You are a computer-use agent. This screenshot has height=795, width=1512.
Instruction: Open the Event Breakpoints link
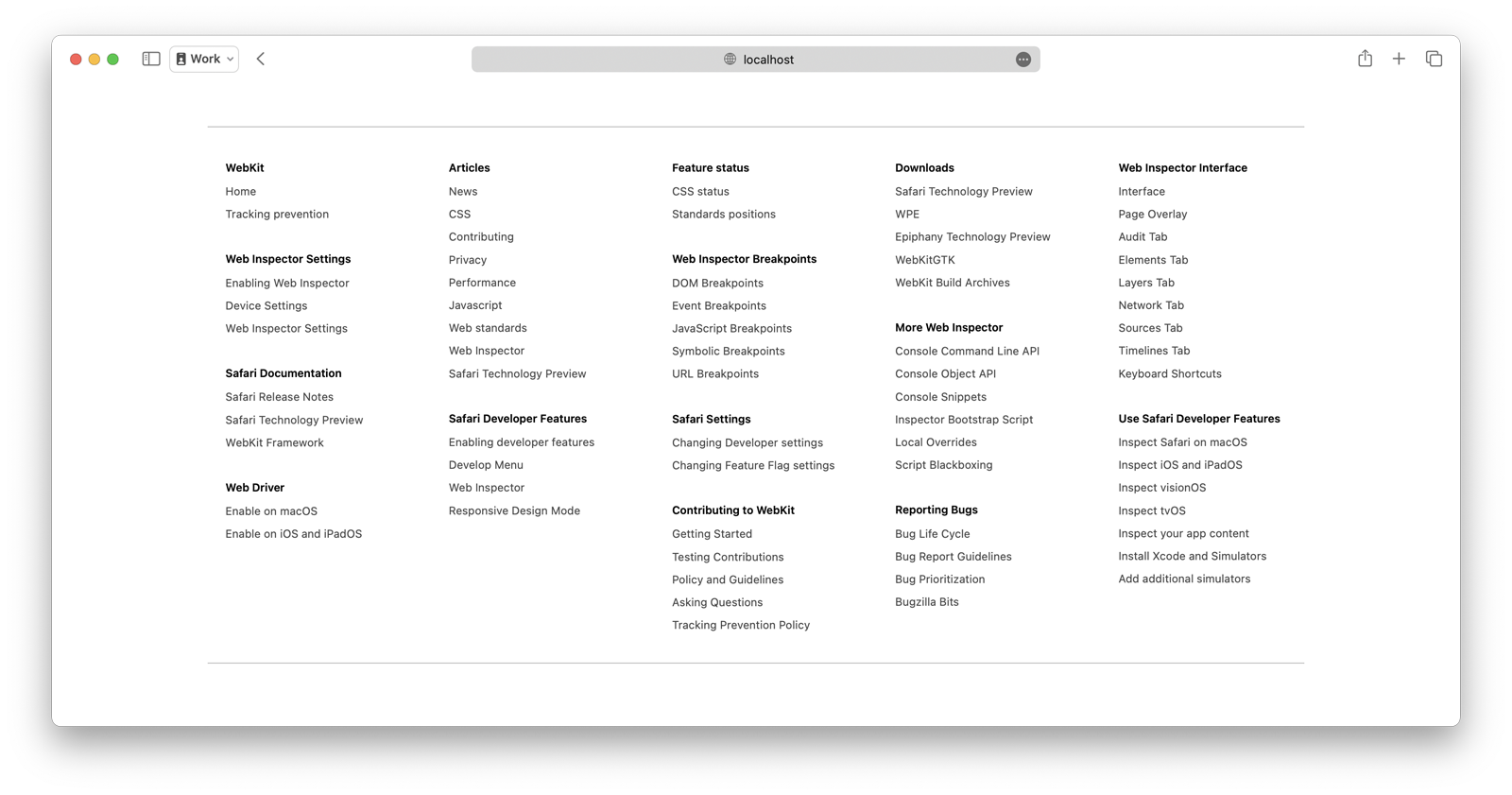(719, 306)
